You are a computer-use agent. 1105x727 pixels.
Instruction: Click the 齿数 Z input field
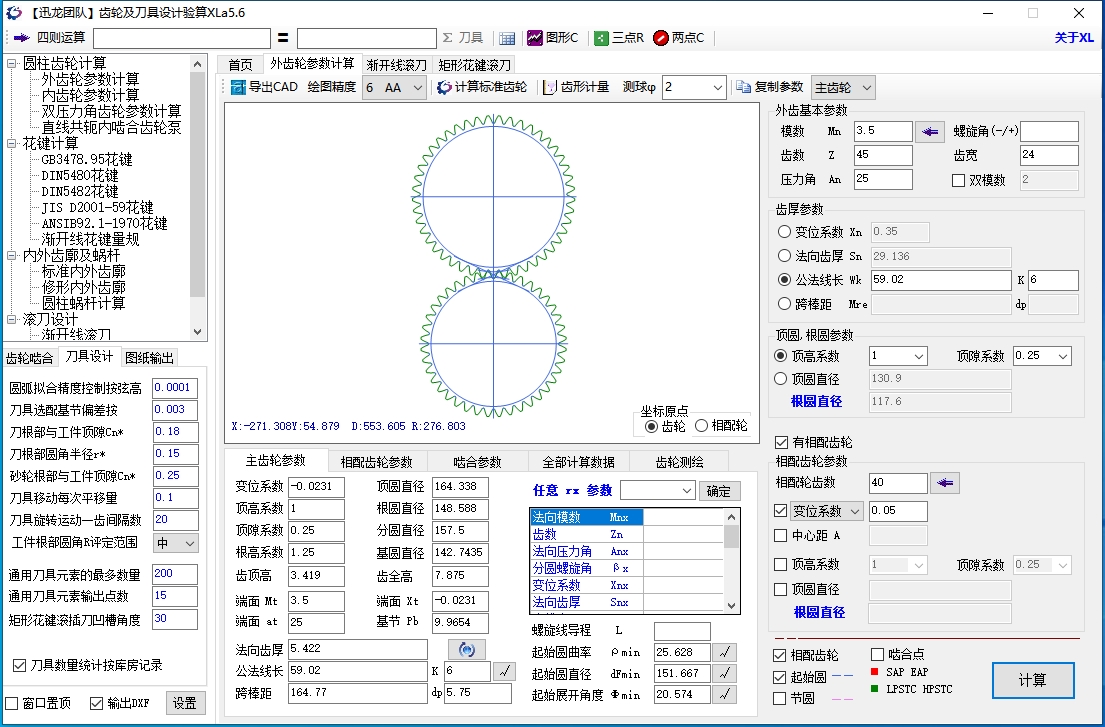(883, 155)
